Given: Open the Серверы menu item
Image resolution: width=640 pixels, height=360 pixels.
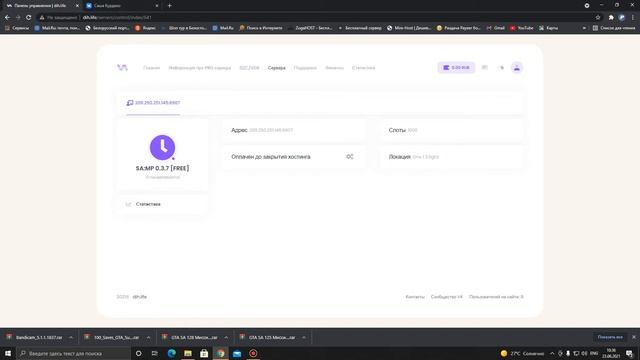Looking at the screenshot, I should click(x=277, y=68).
